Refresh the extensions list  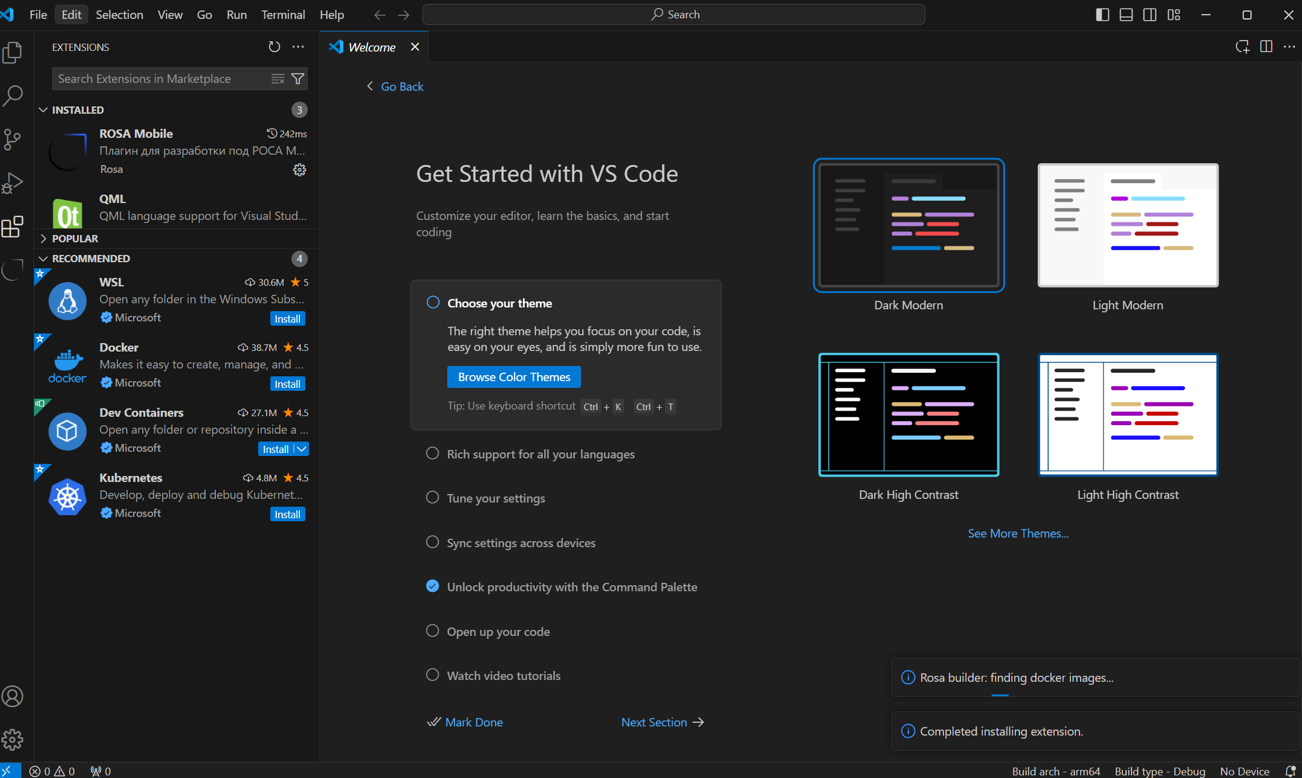click(x=274, y=47)
